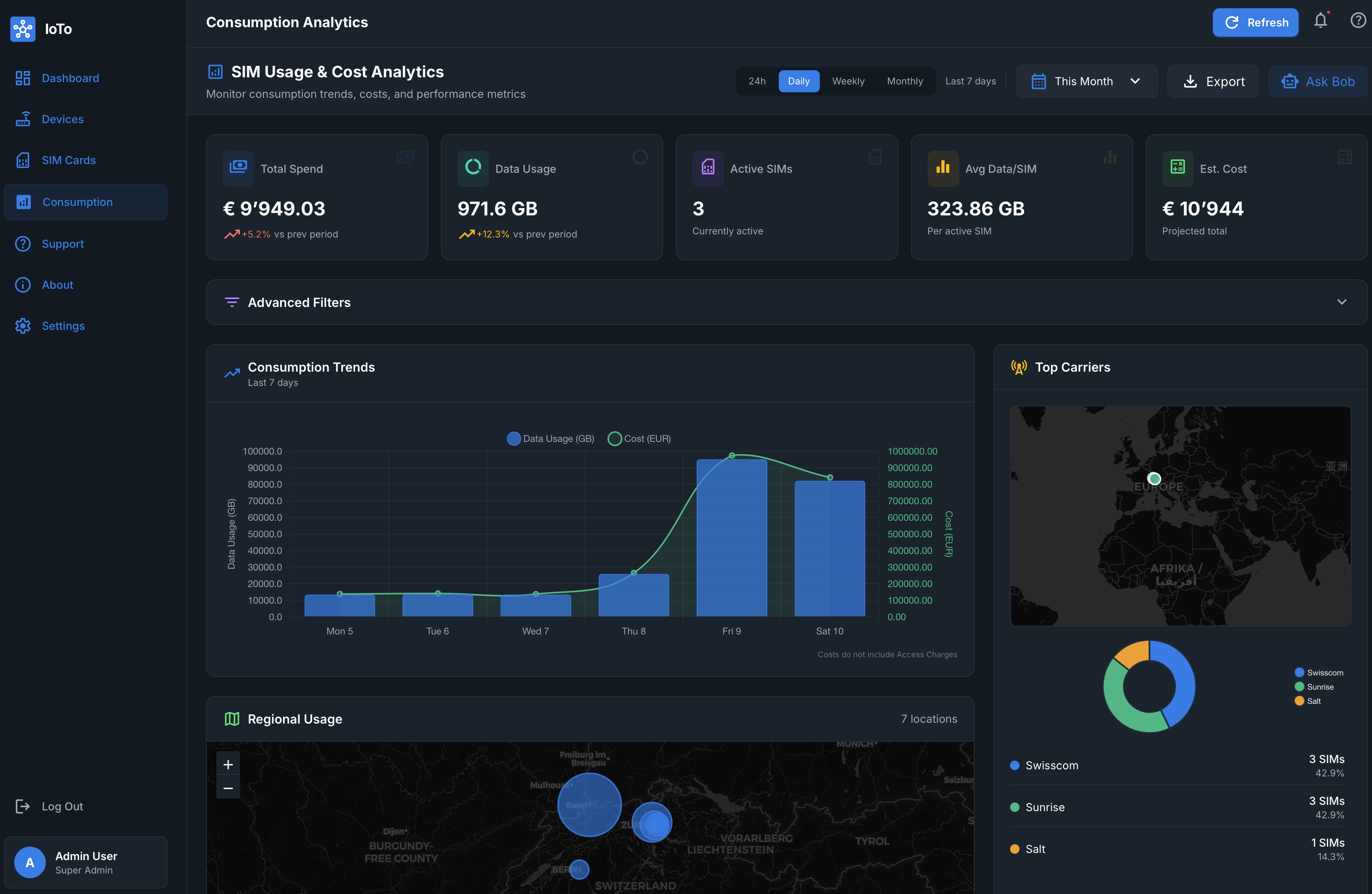Viewport: 1372px width, 894px height.
Task: Open the SIM Cards section icon
Action: point(22,160)
